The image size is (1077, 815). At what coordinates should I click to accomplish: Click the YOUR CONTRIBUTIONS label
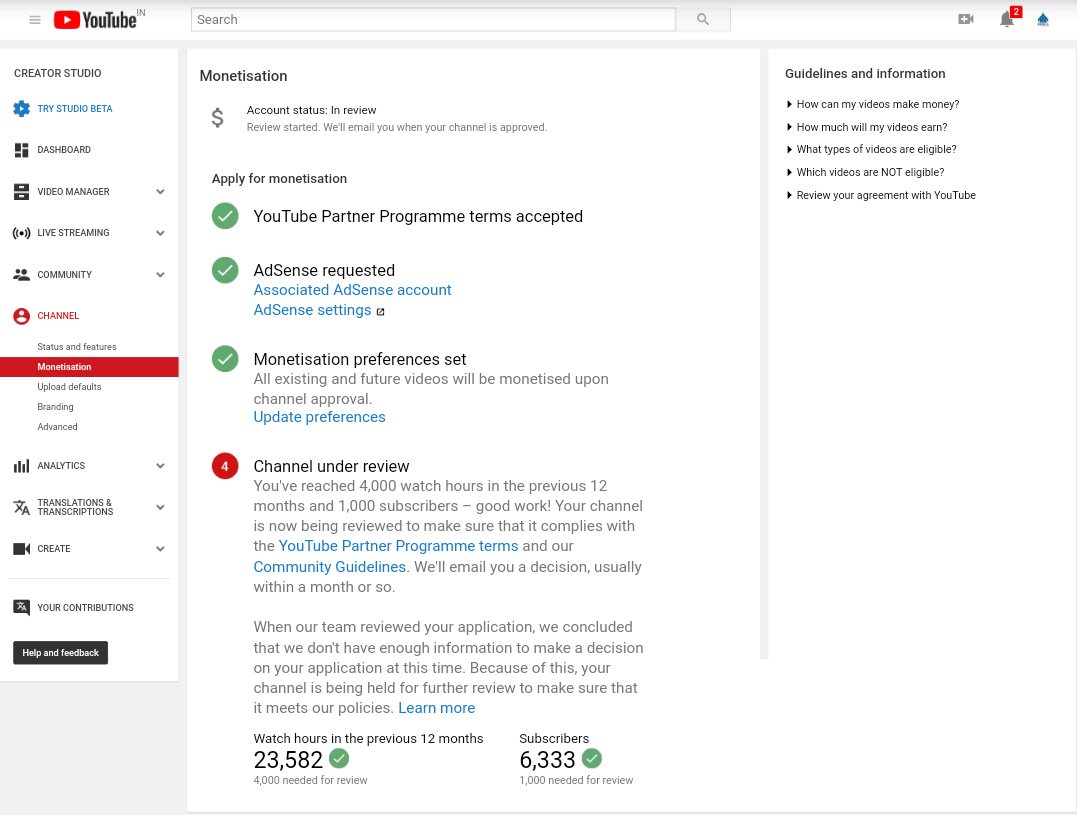85,608
